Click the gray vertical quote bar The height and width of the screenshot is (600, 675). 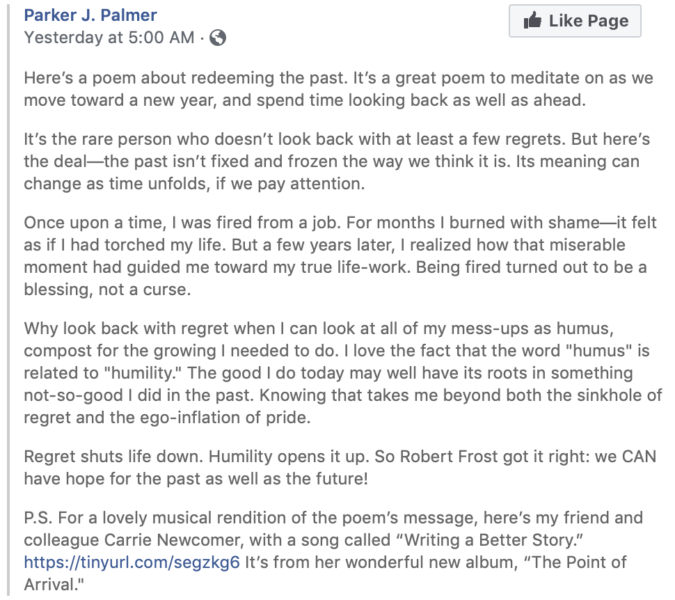point(7,300)
